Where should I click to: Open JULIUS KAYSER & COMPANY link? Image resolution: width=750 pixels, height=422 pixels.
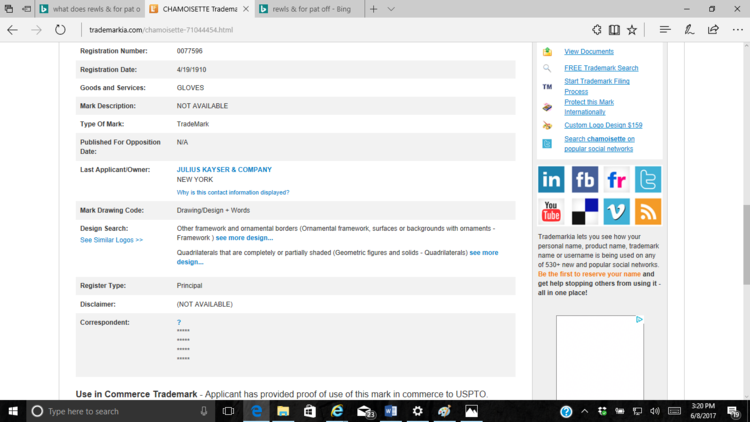tap(224, 169)
